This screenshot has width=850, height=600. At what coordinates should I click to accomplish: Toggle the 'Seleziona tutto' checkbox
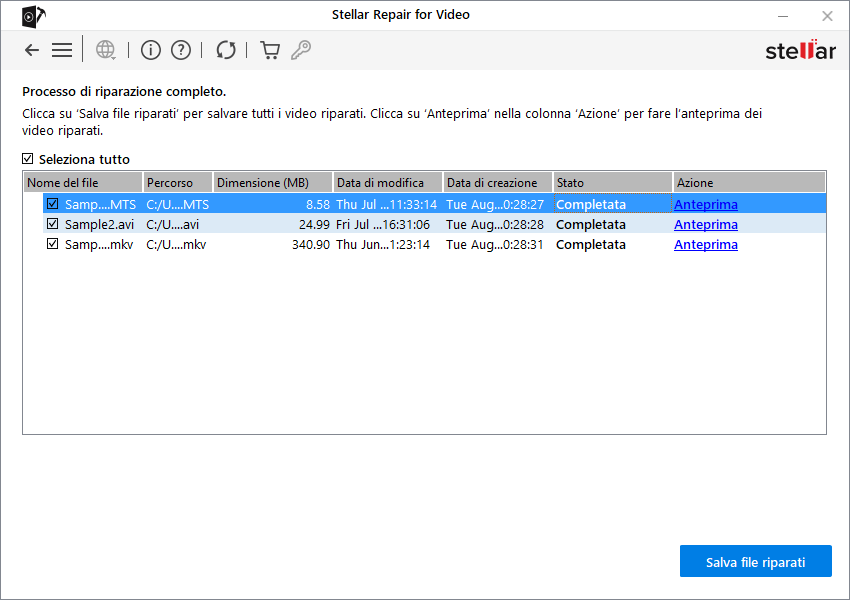coord(28,159)
